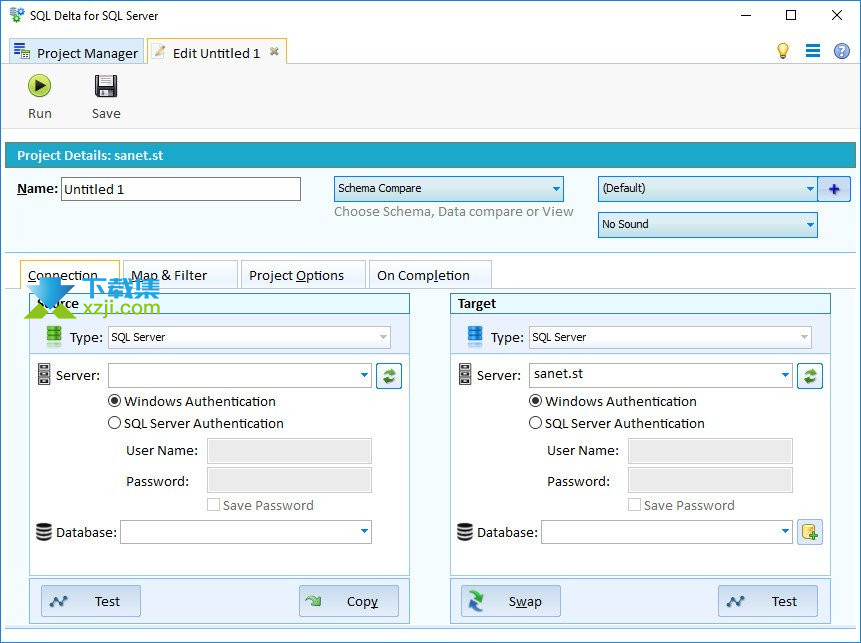This screenshot has width=861, height=643.
Task: Click the SQL Delta app icon
Action: pyautogui.click(x=17, y=14)
